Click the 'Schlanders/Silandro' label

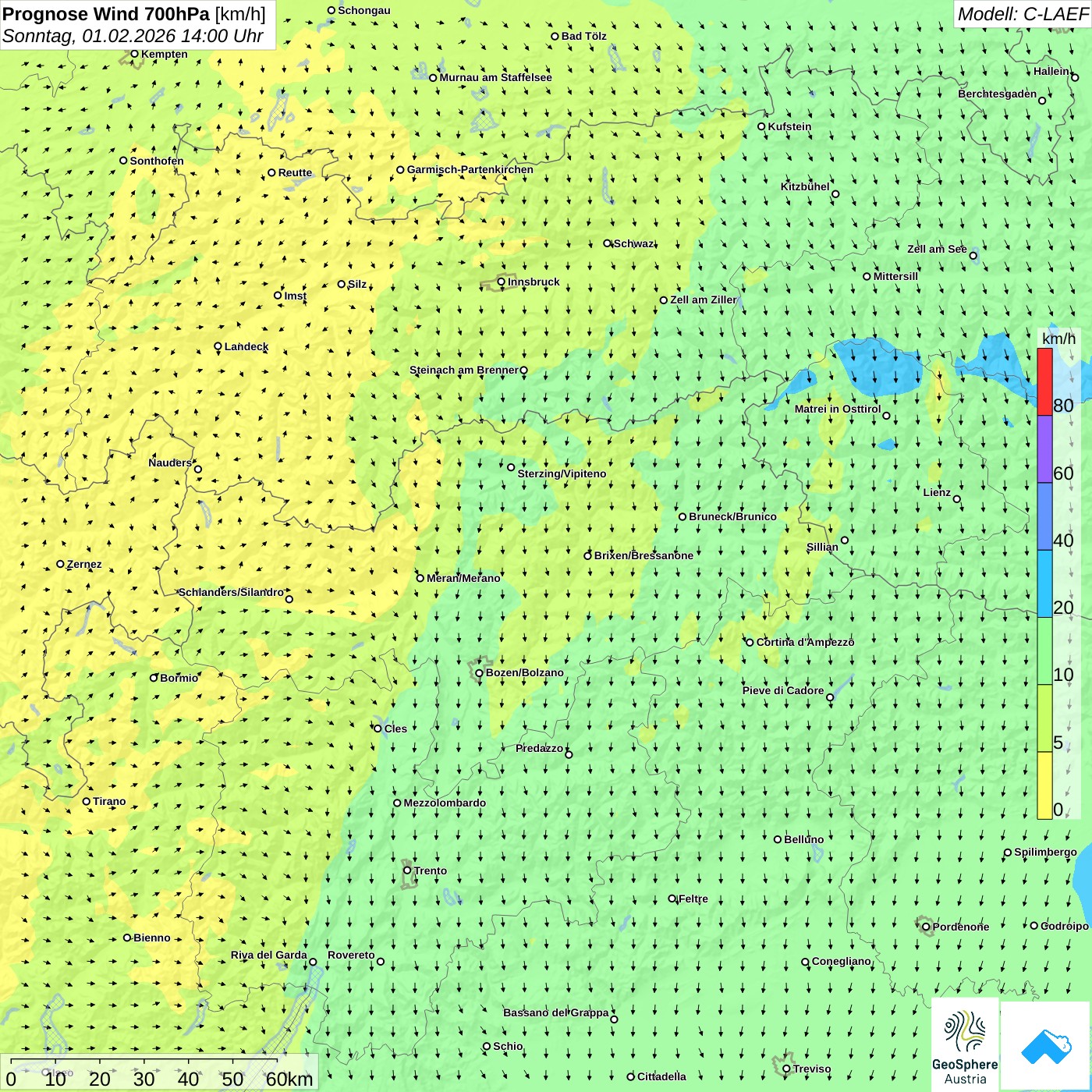click(231, 592)
